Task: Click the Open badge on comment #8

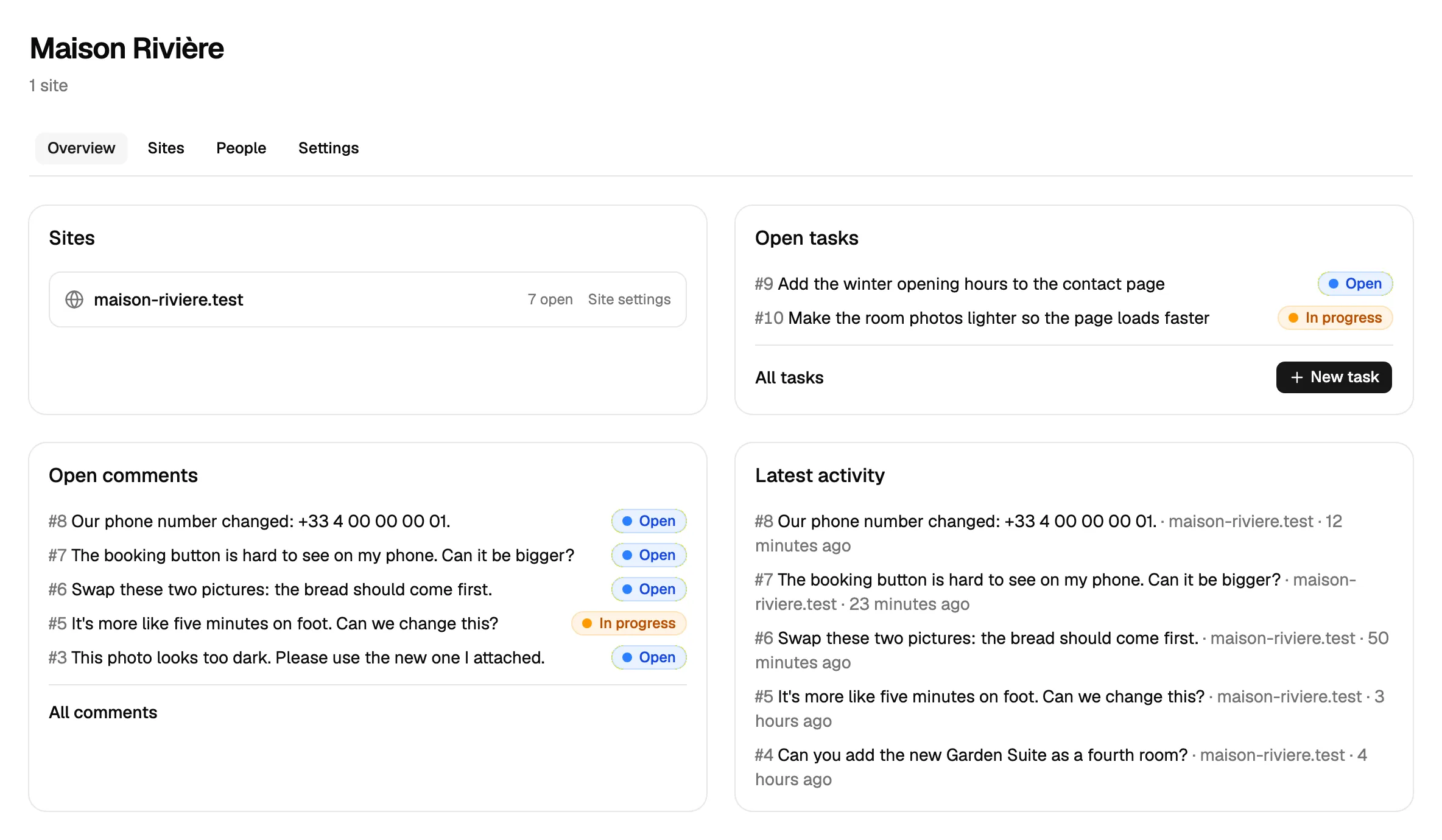Action: click(649, 521)
